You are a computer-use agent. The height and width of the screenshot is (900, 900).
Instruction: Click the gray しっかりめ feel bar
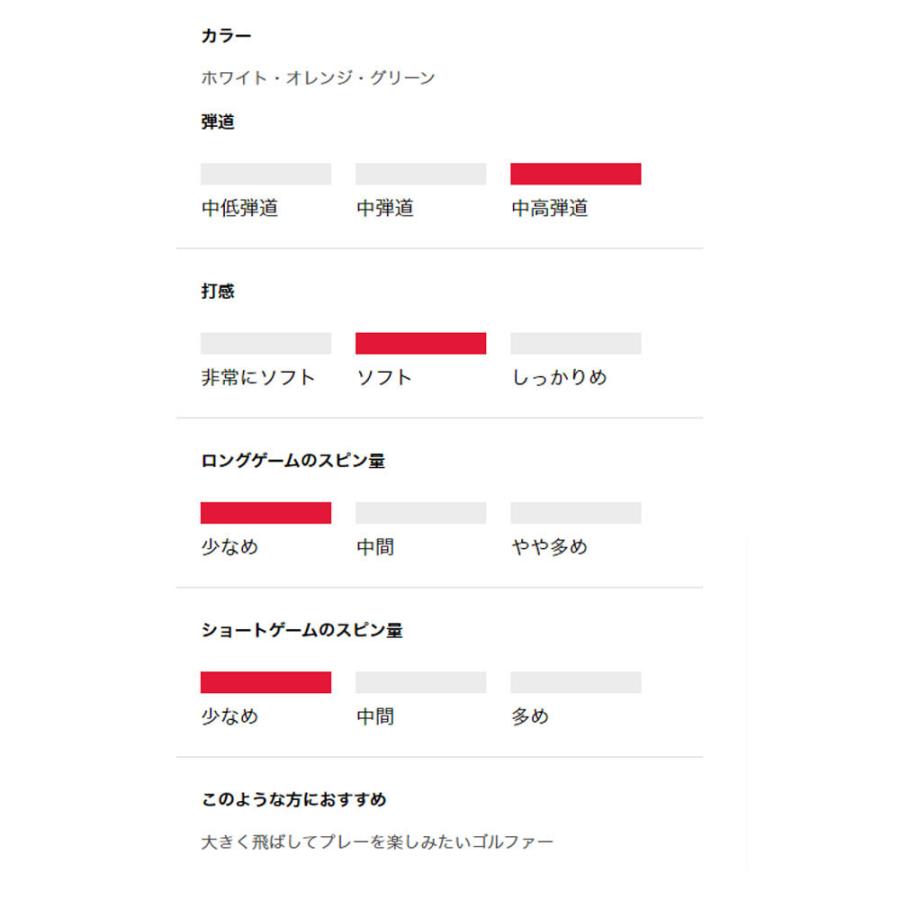pos(575,343)
